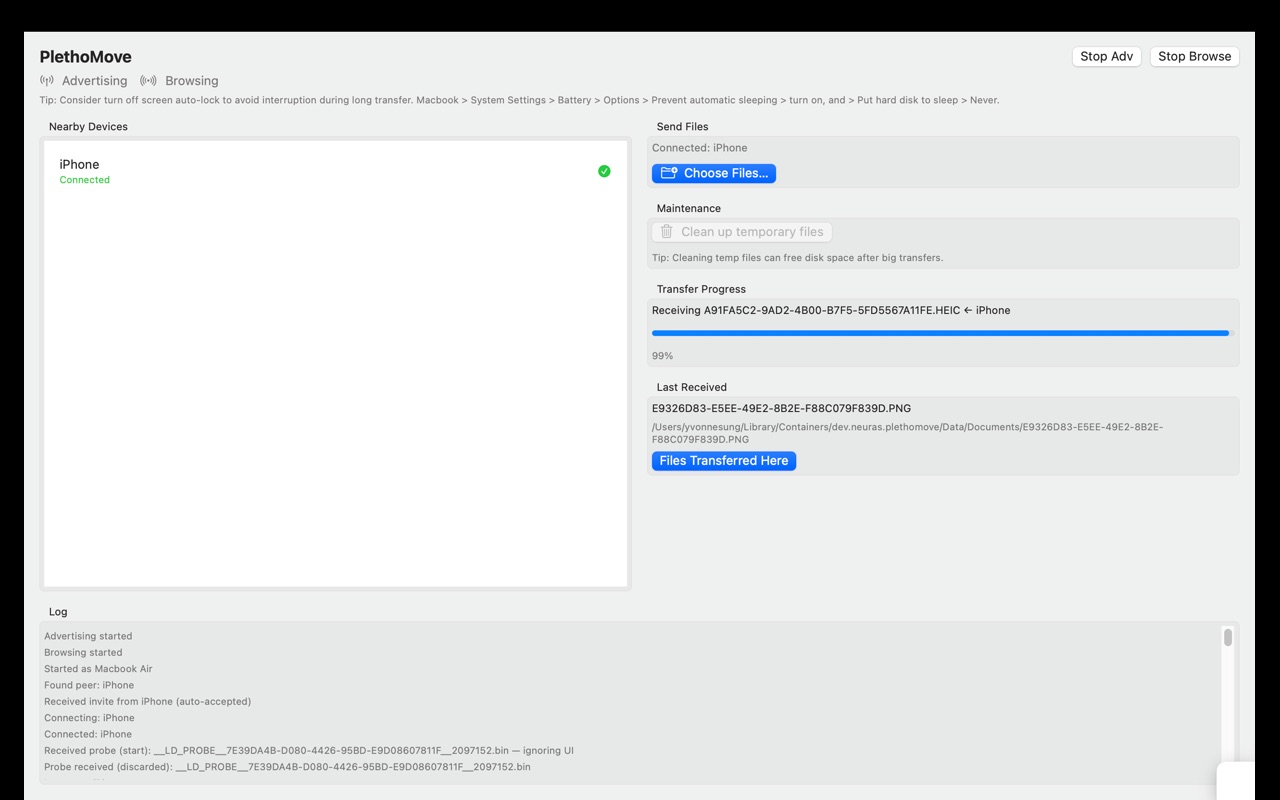Click the Last Received heading
Screen dimensions: 1280x800
[692, 387]
